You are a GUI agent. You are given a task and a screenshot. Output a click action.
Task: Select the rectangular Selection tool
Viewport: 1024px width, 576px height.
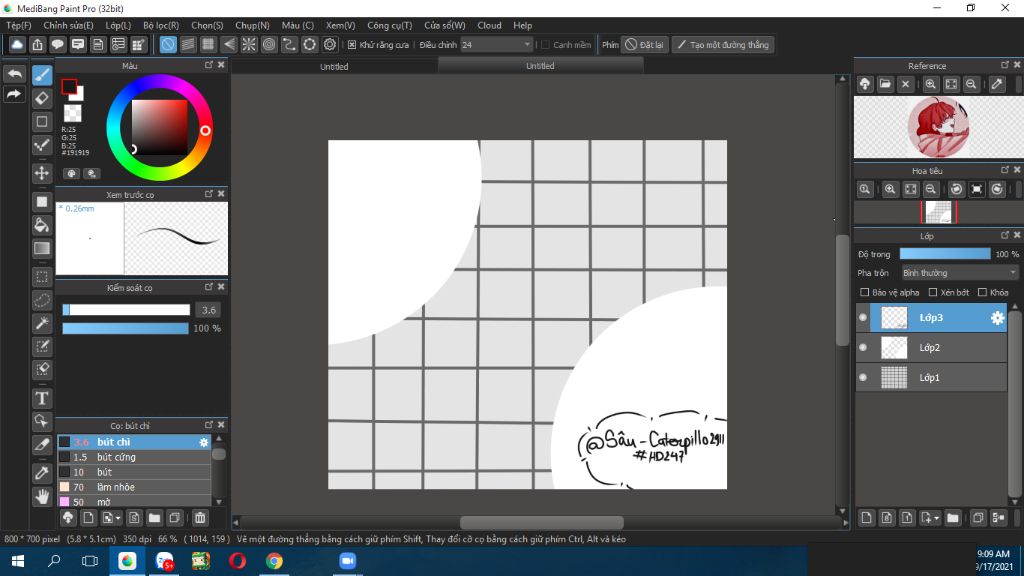42,277
